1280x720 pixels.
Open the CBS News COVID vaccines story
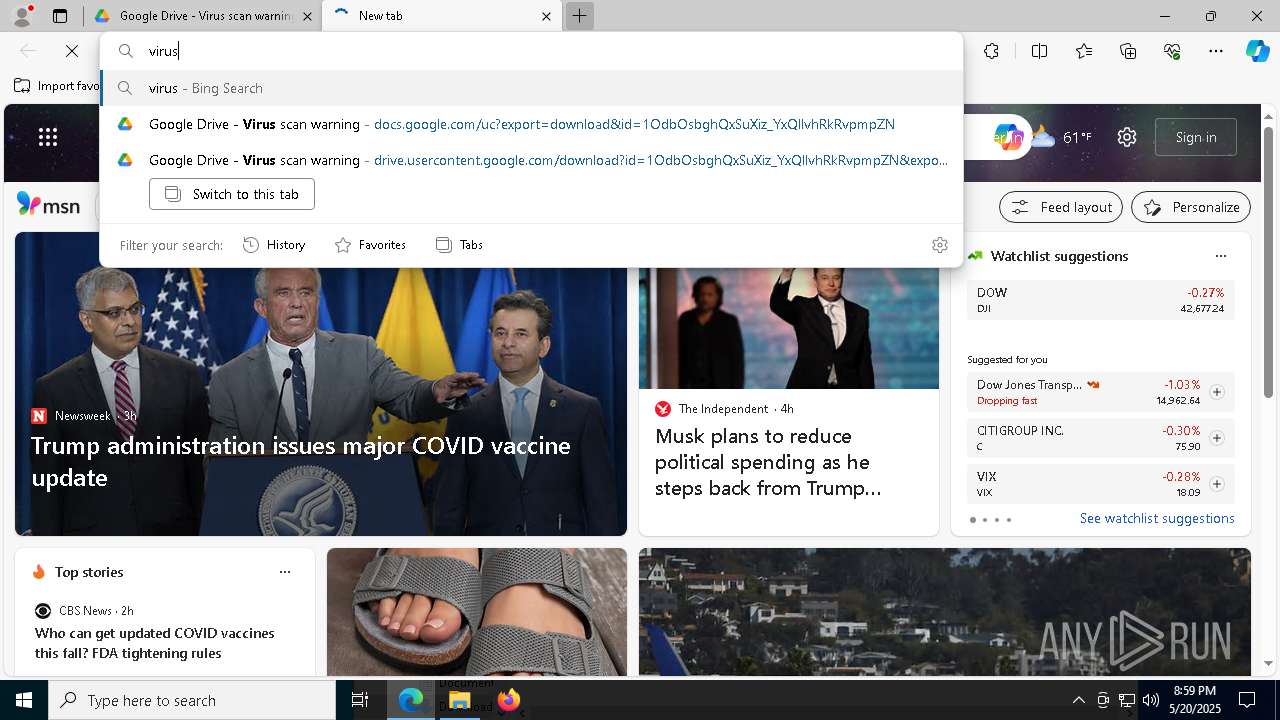pyautogui.click(x=155, y=643)
